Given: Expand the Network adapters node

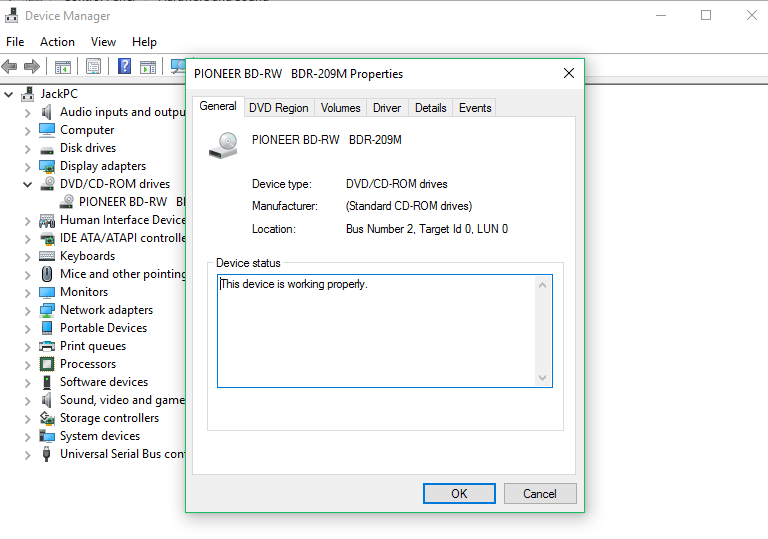Looking at the screenshot, I should point(28,310).
